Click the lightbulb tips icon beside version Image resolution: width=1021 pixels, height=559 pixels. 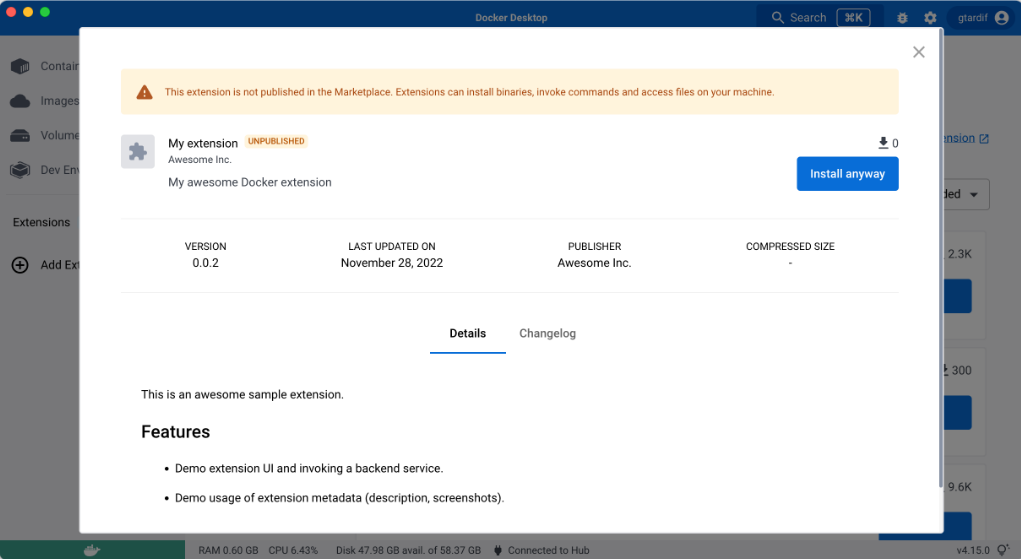tap(1003, 550)
